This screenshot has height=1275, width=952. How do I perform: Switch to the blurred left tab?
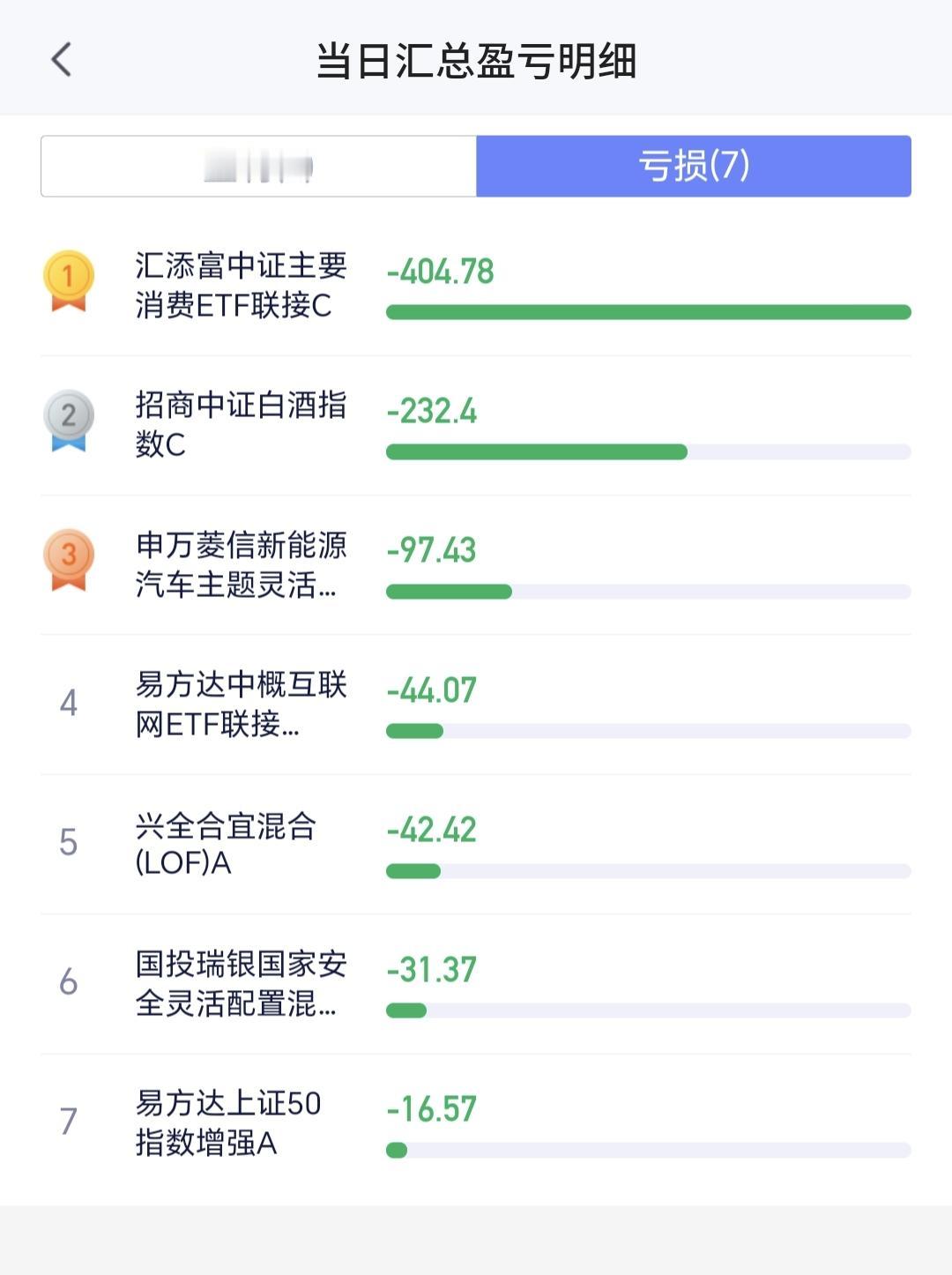click(259, 166)
